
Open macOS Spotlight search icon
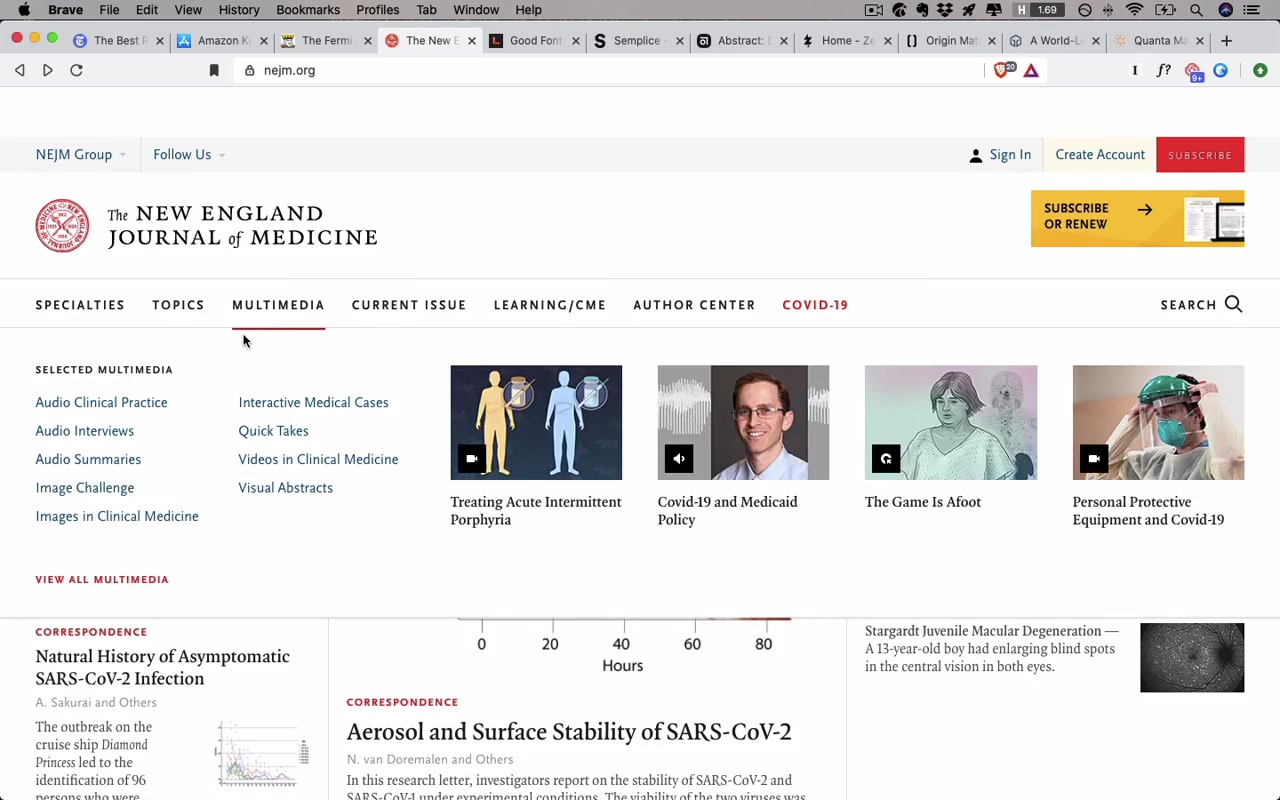1196,10
